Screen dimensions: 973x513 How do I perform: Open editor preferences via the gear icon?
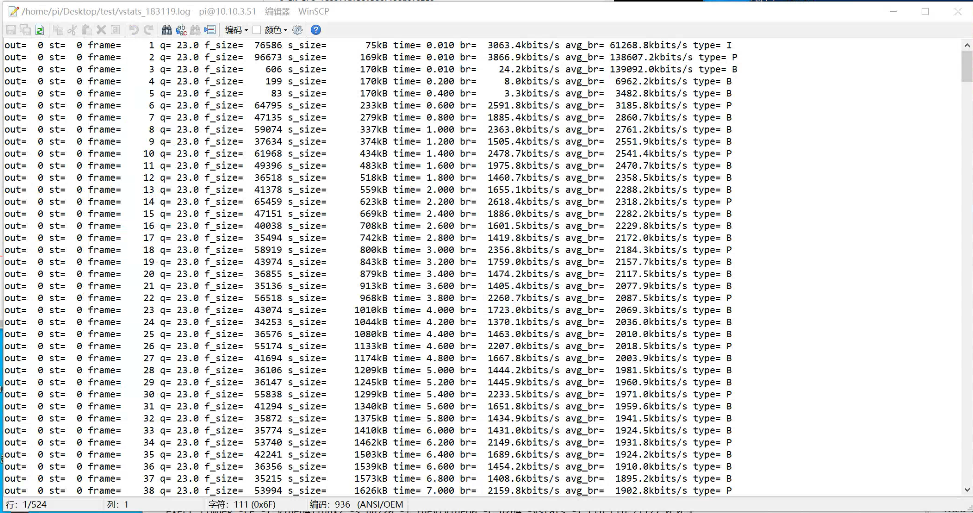click(x=298, y=30)
